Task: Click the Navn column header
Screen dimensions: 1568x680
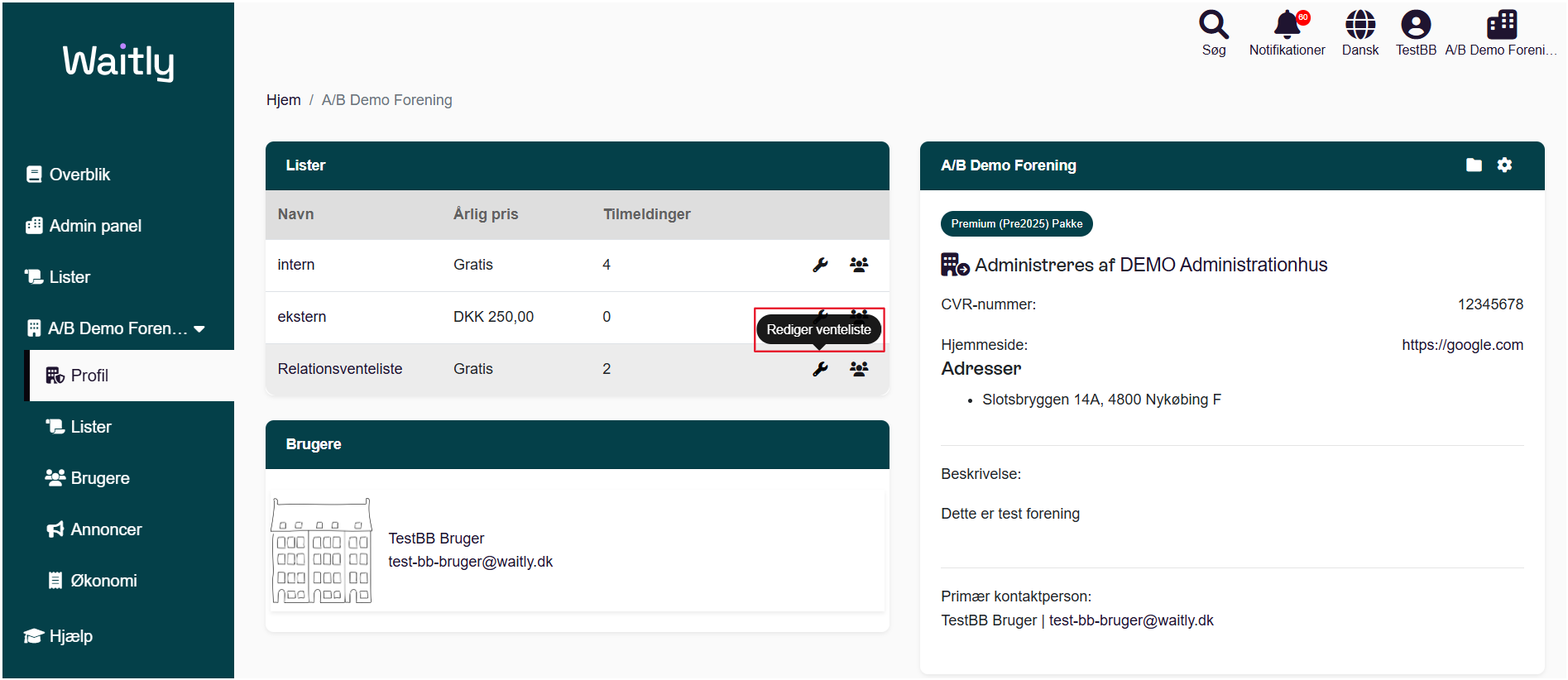Action: tap(295, 214)
